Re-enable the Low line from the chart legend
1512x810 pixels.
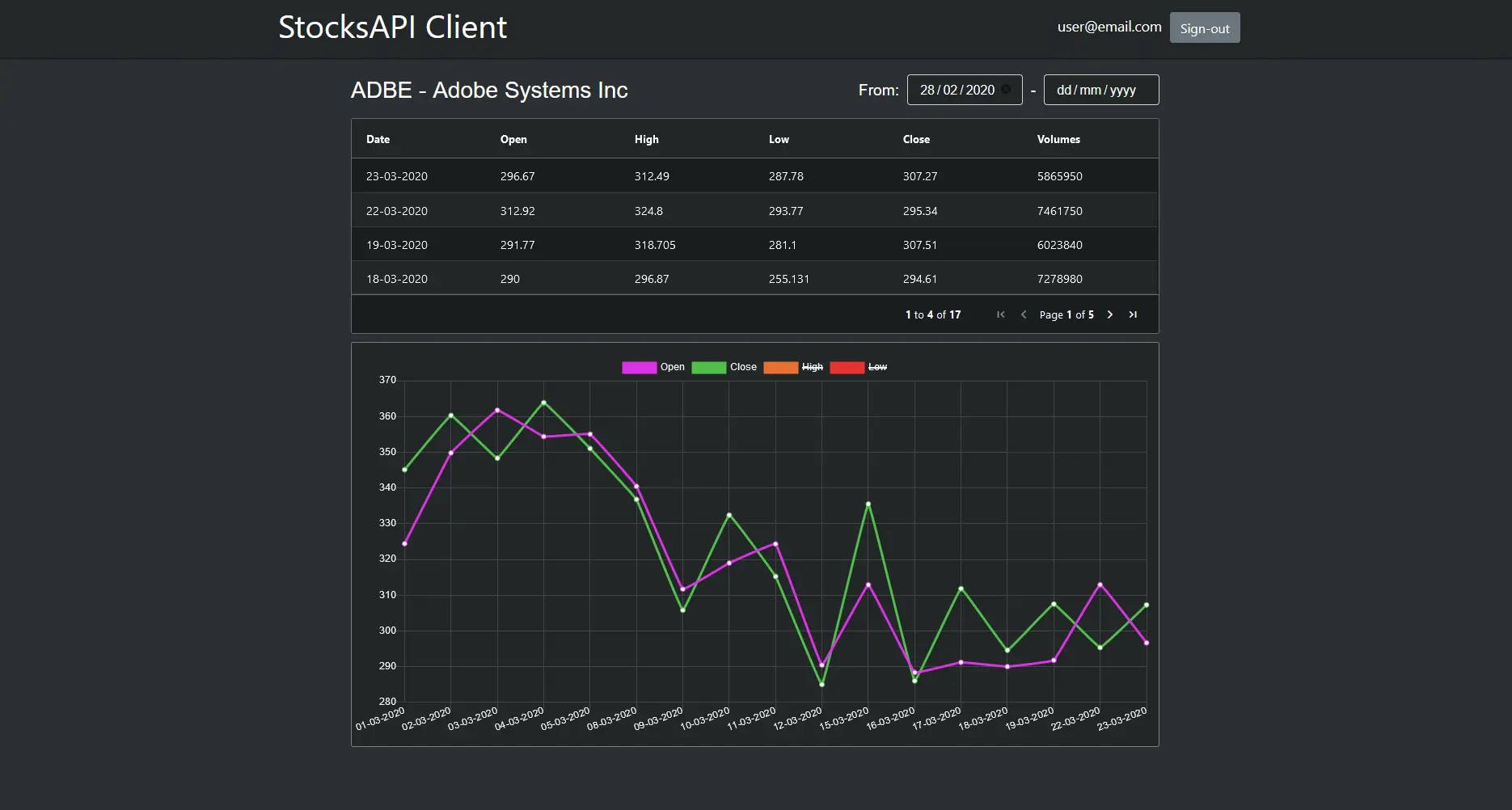878,367
